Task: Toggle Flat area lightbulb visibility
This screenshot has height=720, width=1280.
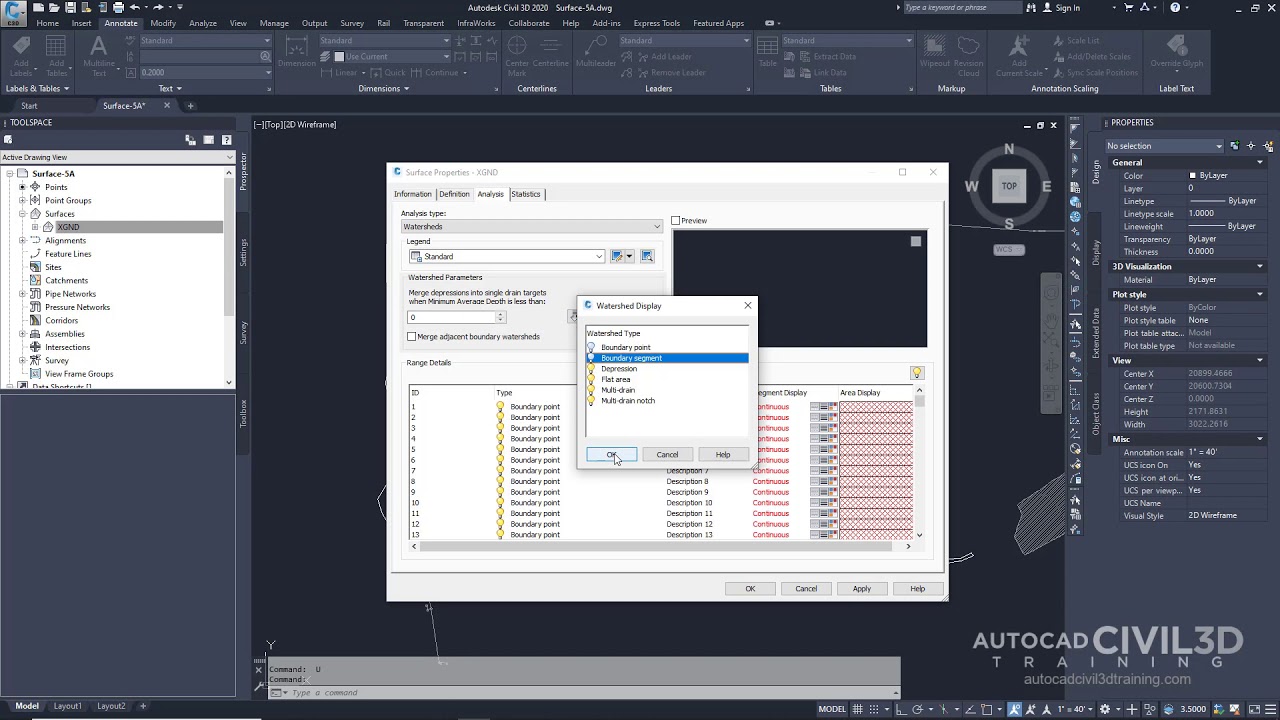Action: pos(591,379)
